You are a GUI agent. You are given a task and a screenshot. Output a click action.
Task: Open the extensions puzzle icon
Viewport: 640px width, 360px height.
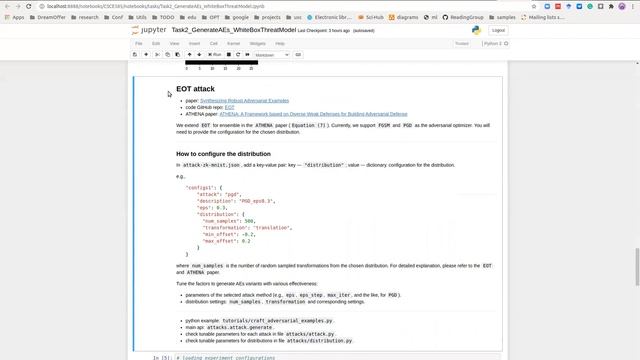click(x=611, y=7)
